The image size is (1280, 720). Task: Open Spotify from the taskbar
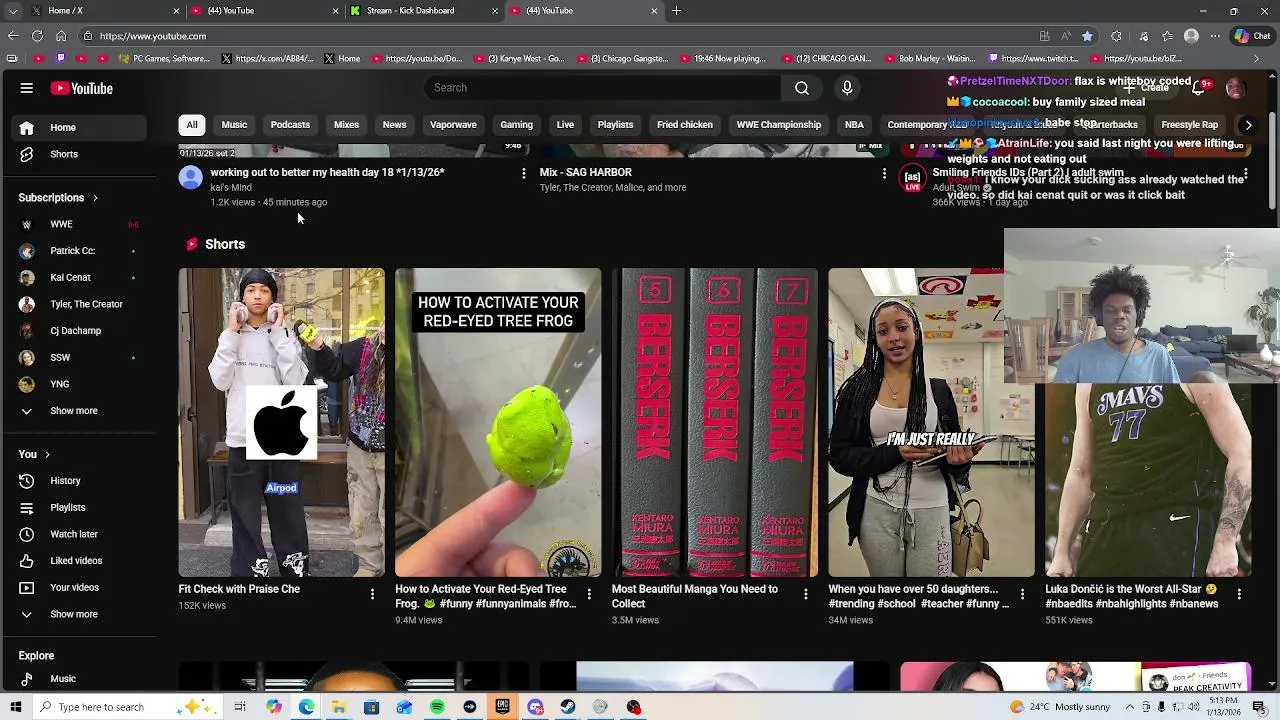click(x=437, y=707)
